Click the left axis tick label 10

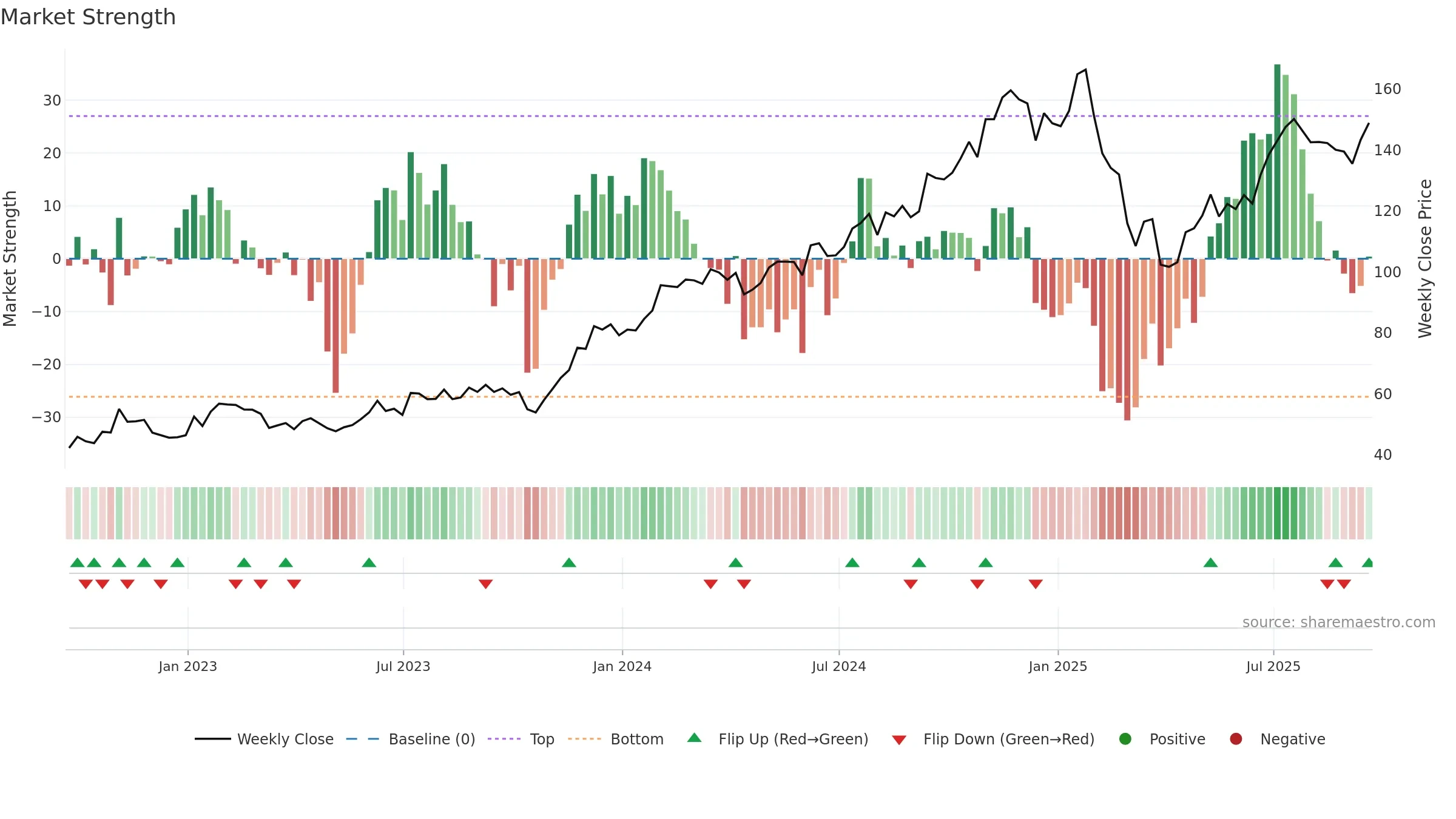coord(52,206)
